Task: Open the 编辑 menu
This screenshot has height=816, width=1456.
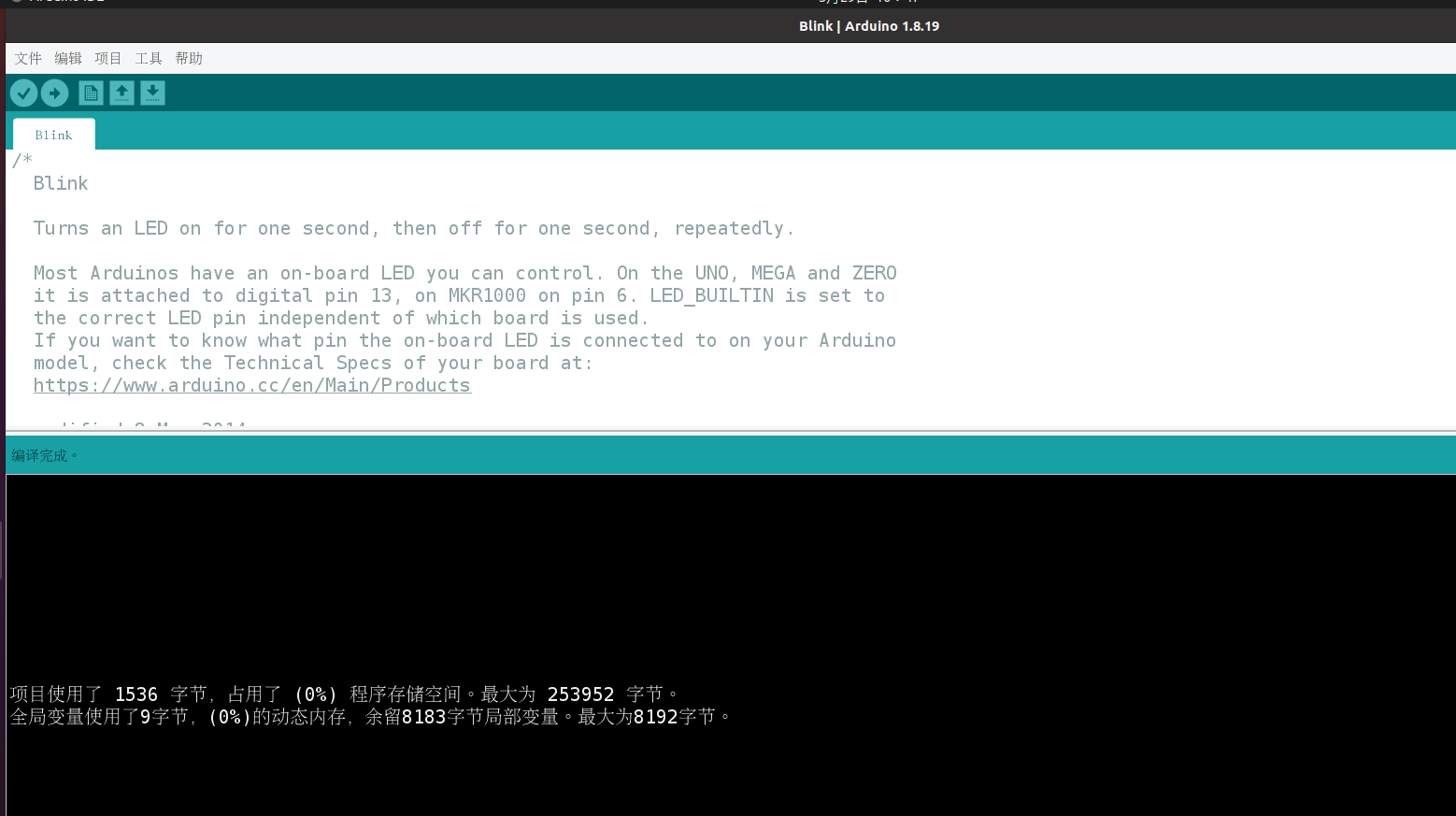Action: pos(67,58)
